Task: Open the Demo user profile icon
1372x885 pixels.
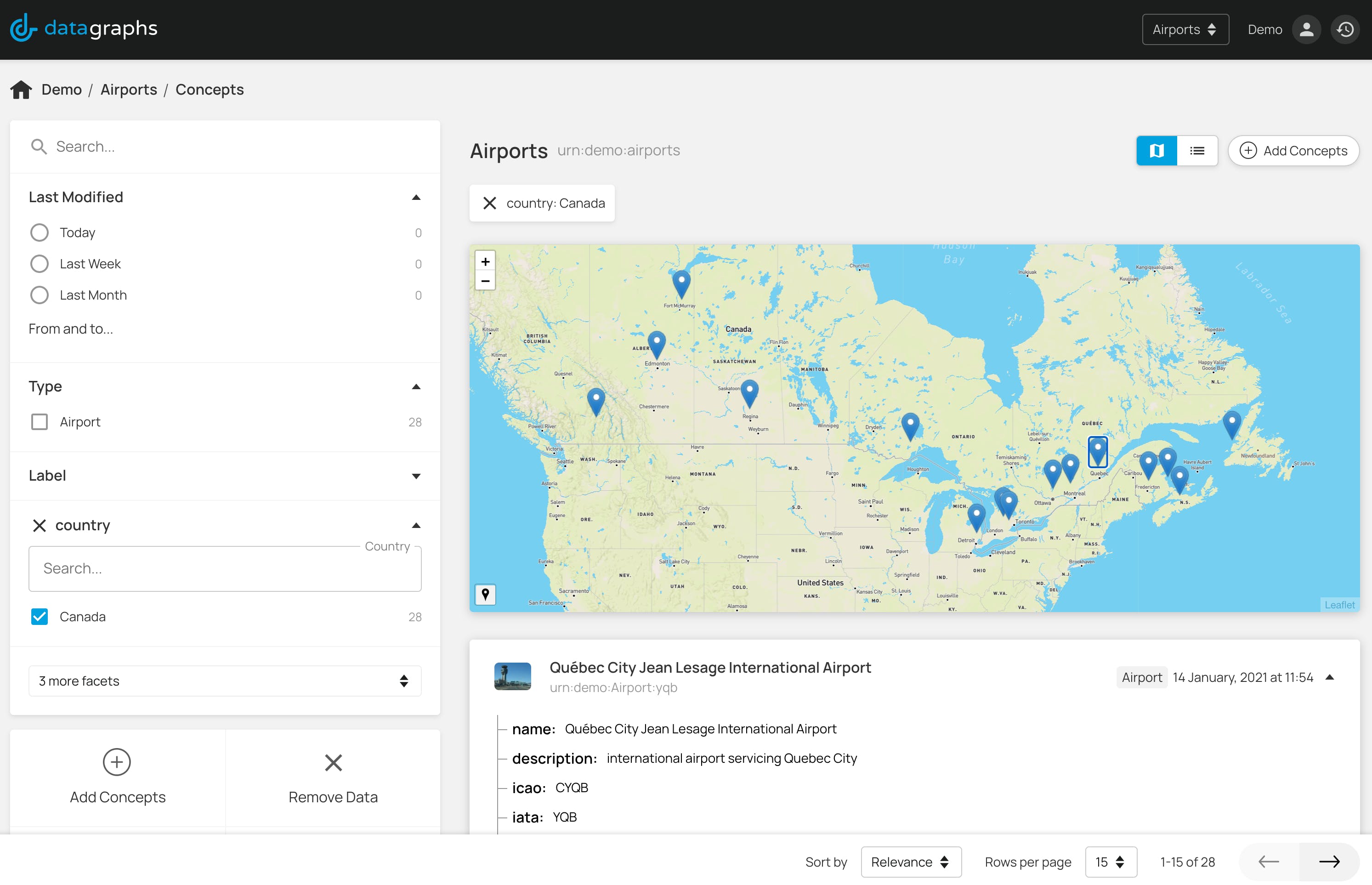Action: pyautogui.click(x=1306, y=29)
